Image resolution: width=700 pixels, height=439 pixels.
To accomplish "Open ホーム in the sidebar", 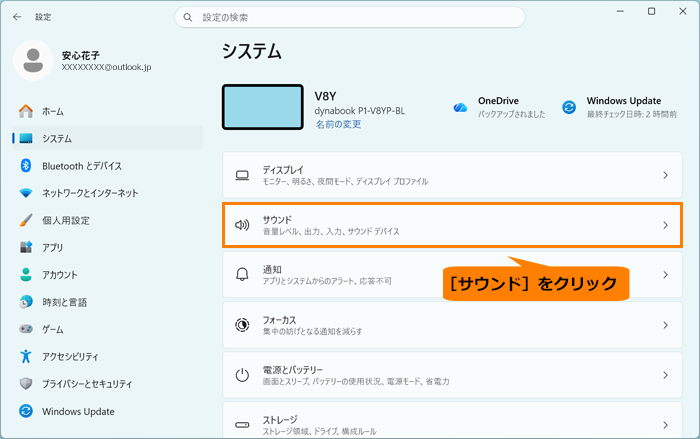I will 107,111.
